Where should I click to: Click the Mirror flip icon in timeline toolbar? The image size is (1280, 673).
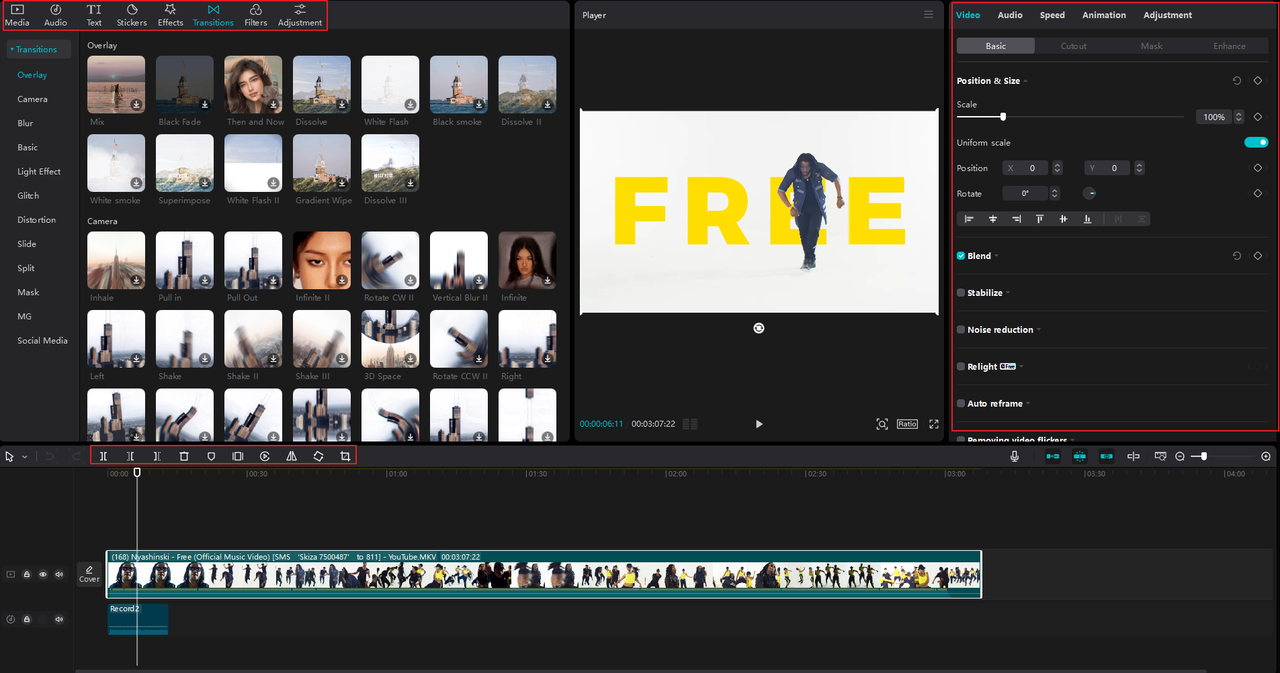pyautogui.click(x=292, y=456)
